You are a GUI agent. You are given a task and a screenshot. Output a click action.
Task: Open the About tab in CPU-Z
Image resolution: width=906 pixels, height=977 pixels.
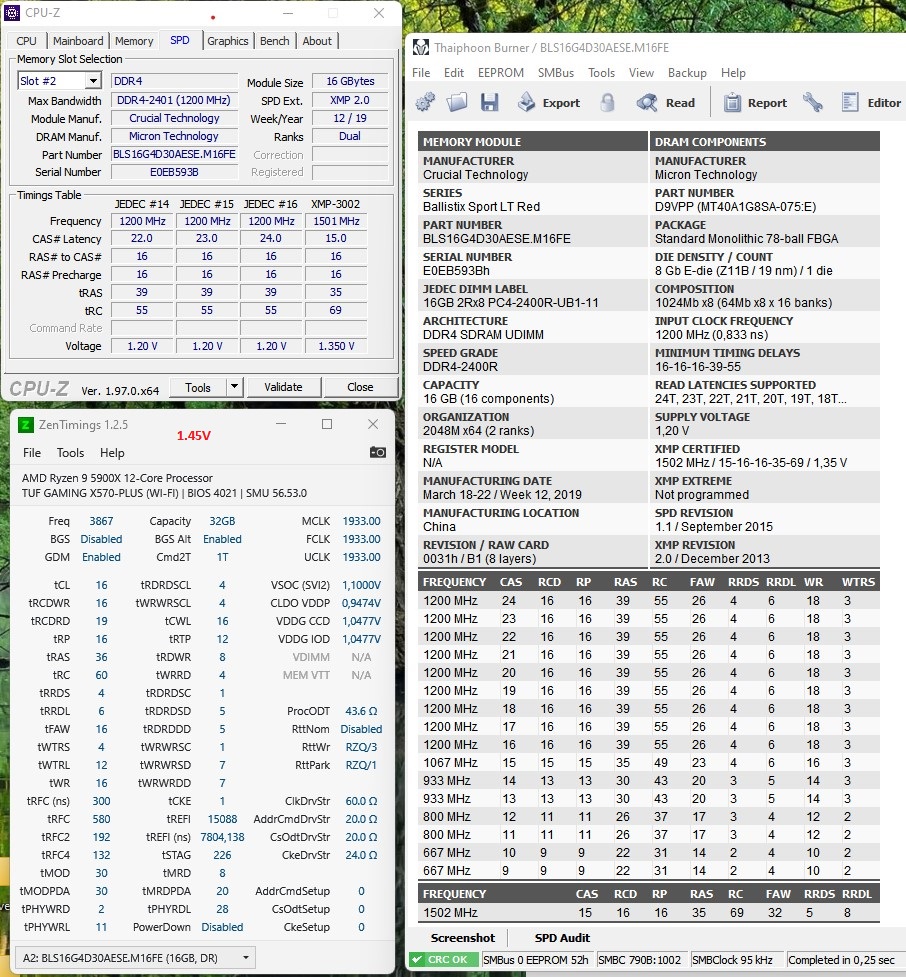click(x=317, y=41)
